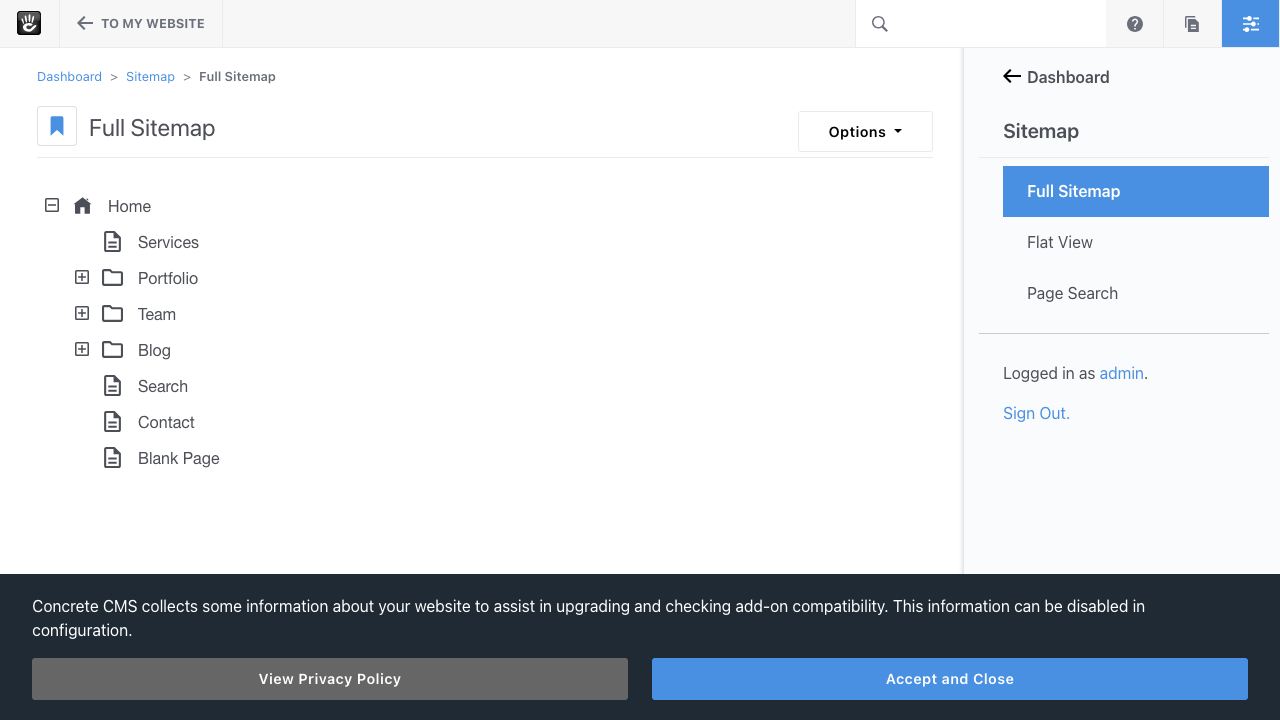Expand the Team folder
Image resolution: width=1280 pixels, height=720 pixels.
(82, 313)
